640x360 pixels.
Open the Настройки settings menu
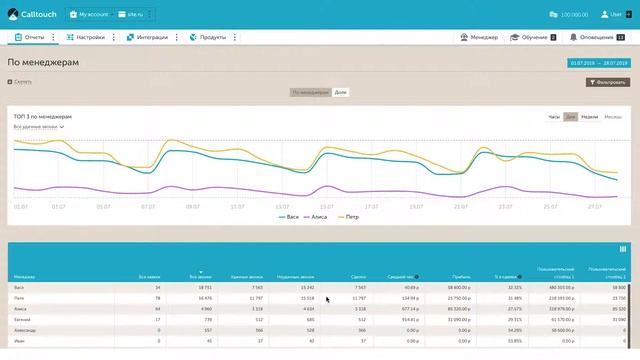[86, 37]
